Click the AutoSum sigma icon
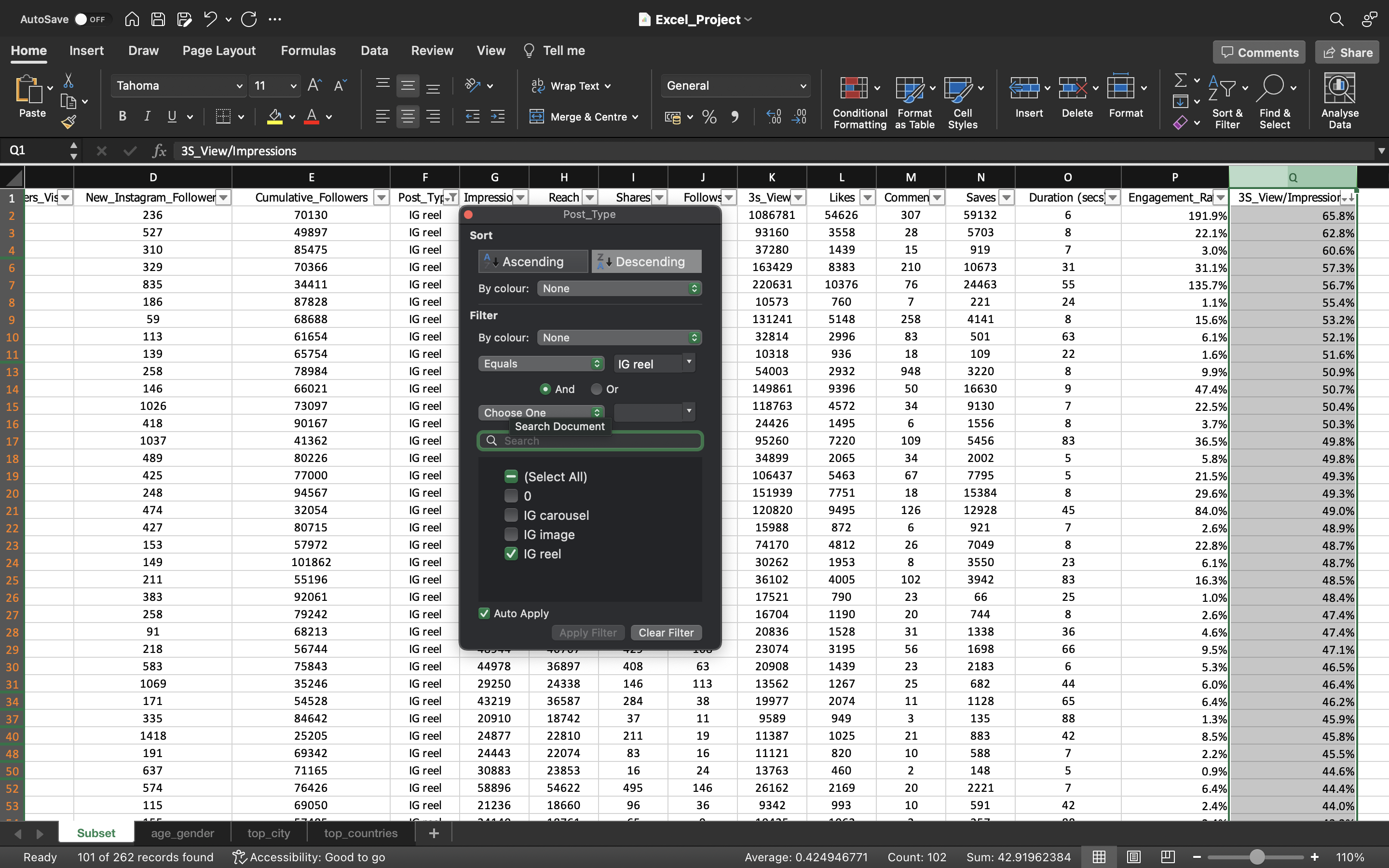 pos(1181,80)
